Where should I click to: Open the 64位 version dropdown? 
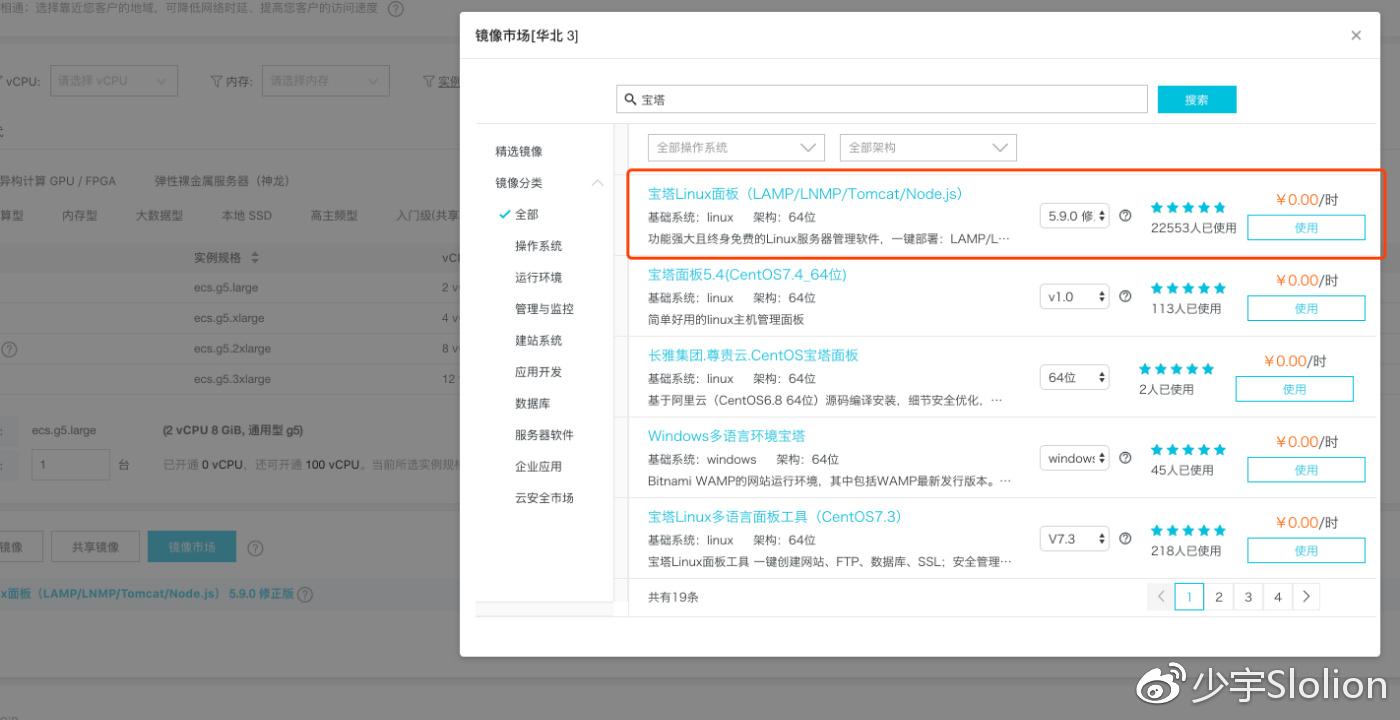(x=1075, y=377)
